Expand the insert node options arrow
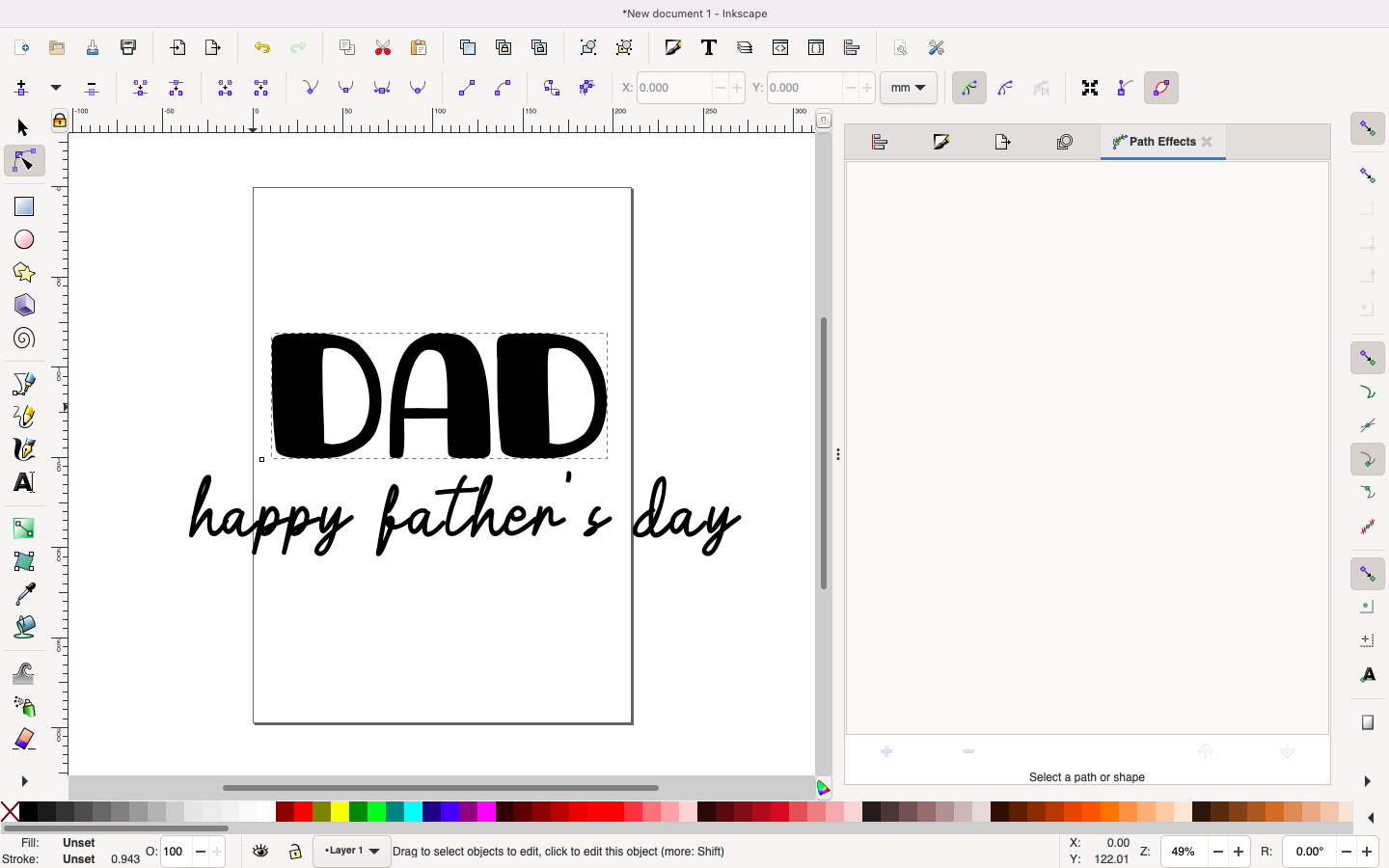 coord(55,88)
